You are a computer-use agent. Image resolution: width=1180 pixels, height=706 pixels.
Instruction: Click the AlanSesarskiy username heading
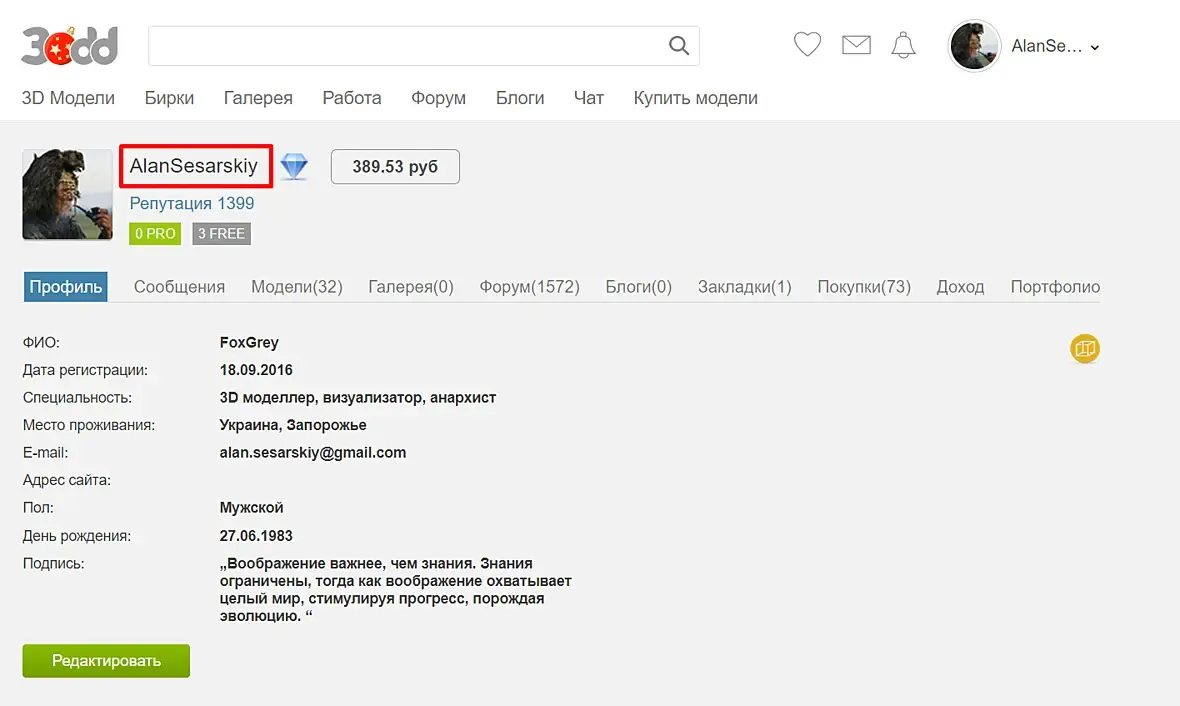[193, 166]
